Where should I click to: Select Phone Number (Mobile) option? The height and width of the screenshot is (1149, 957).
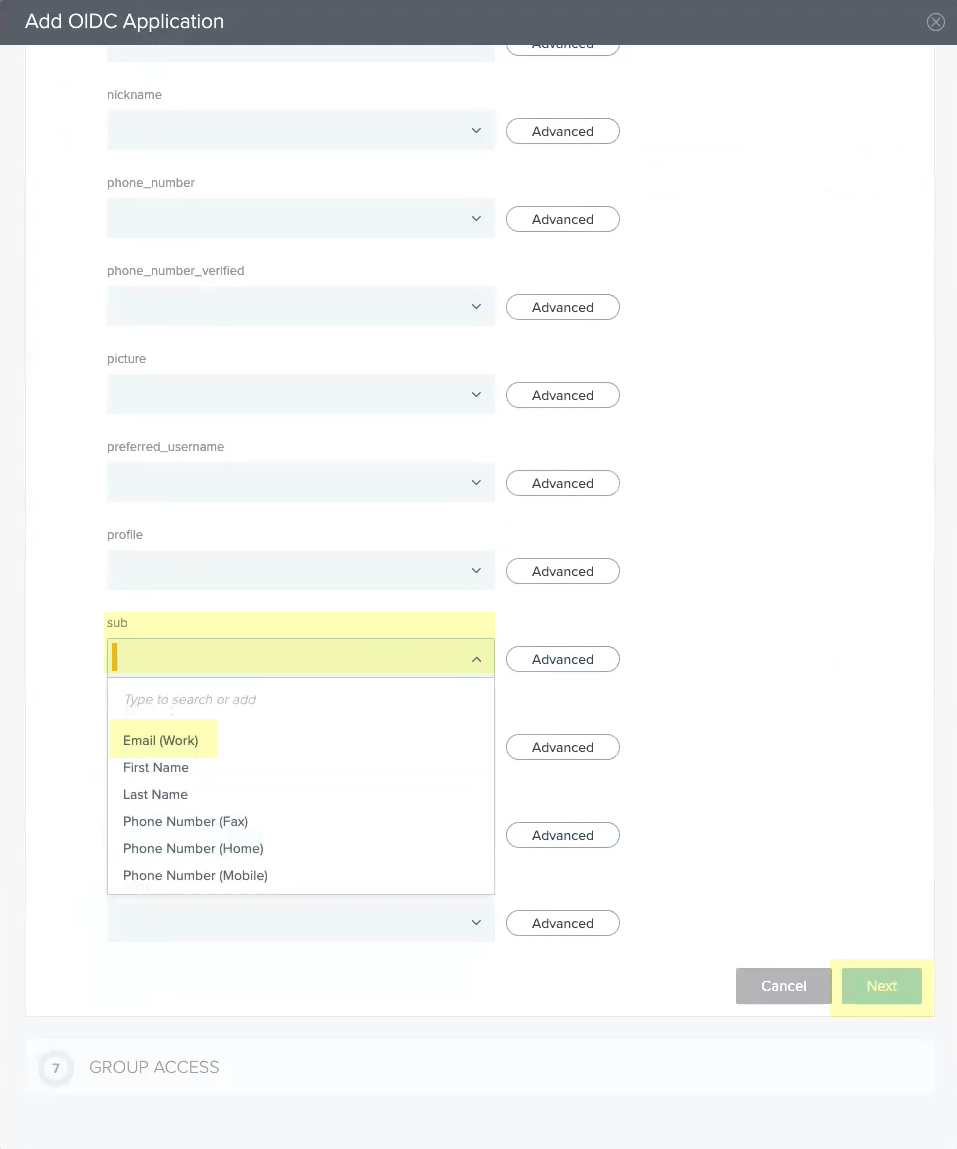click(195, 875)
